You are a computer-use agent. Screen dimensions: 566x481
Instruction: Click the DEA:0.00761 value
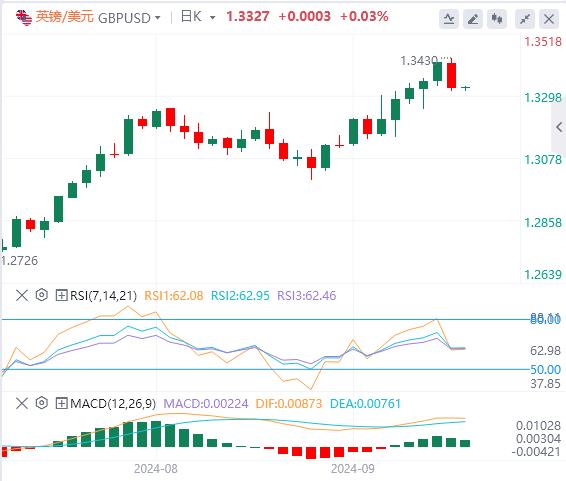(x=365, y=403)
